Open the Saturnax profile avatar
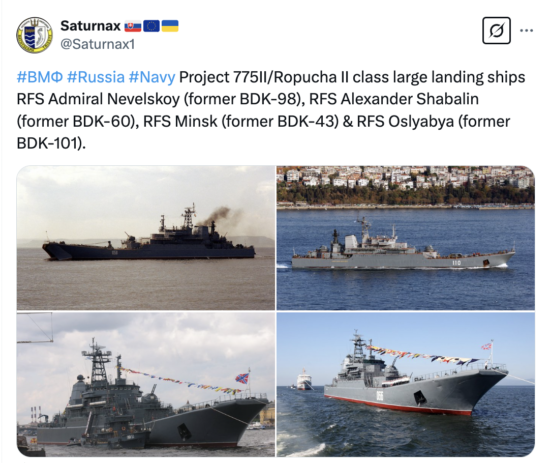This screenshot has width=550, height=463. (34, 35)
